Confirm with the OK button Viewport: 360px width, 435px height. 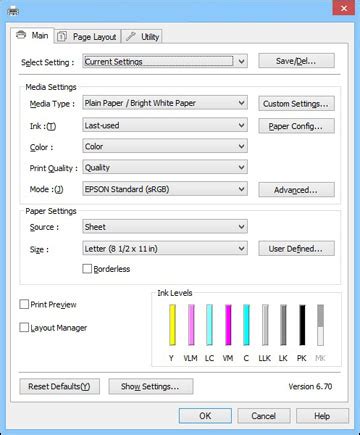pyautogui.click(x=205, y=416)
